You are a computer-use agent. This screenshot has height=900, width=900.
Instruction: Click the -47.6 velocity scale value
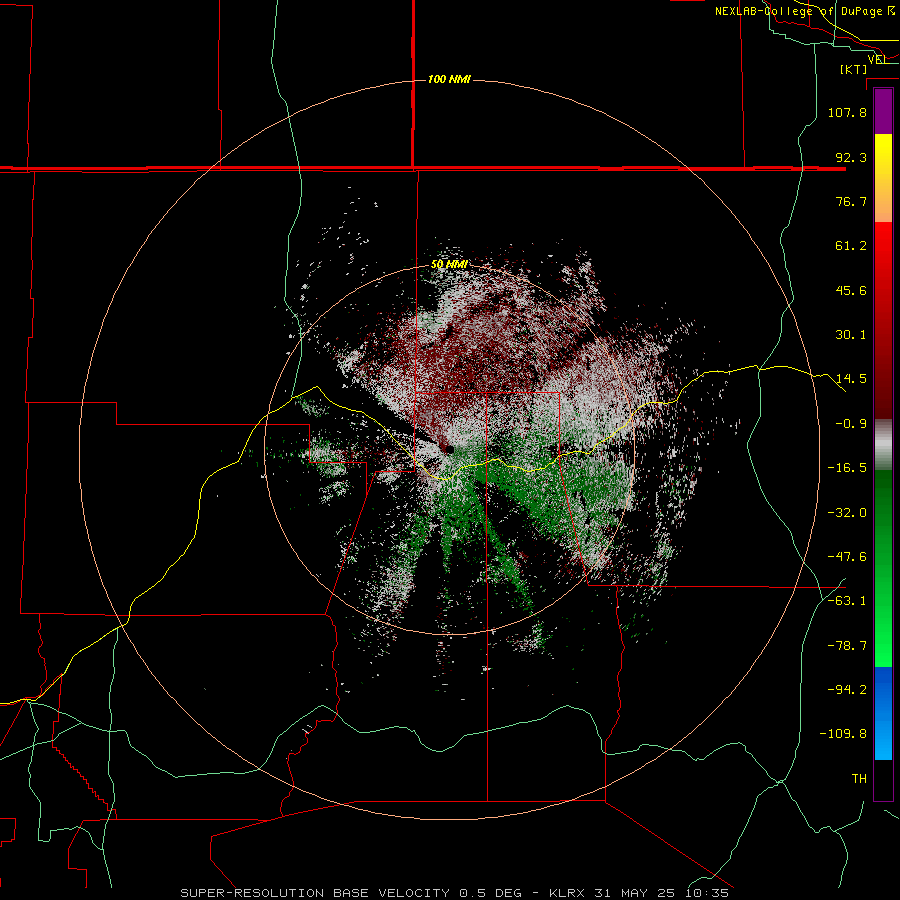point(847,557)
